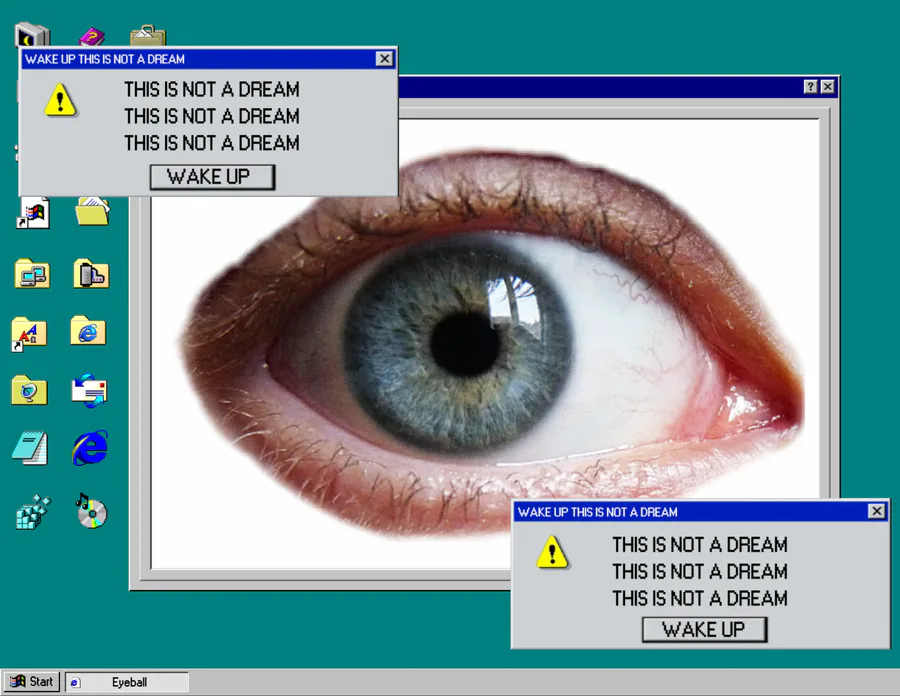
Task: Click WAKE UP button in bottom-right dialog
Action: (704, 629)
